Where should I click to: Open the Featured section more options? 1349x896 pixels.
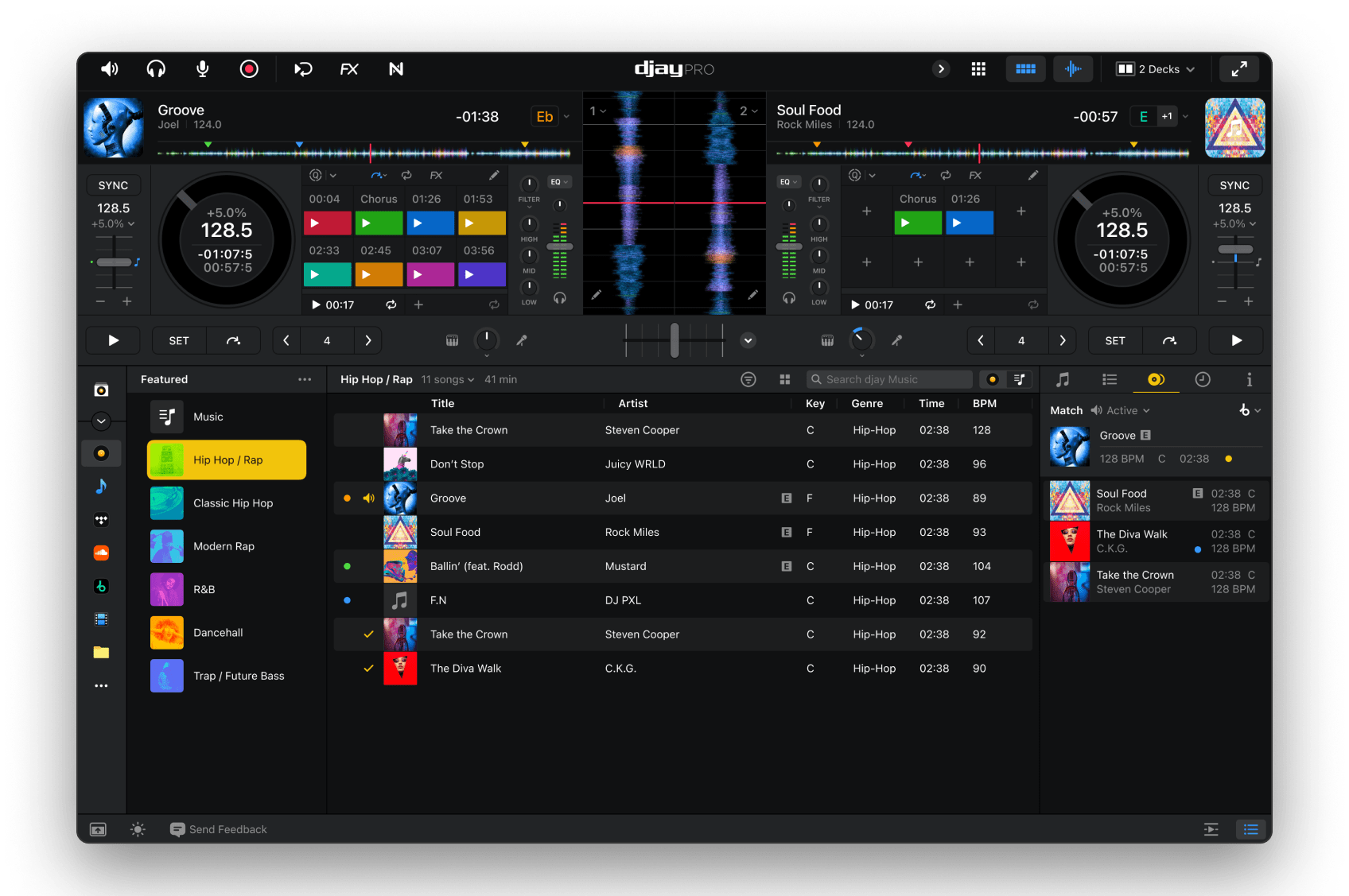coord(305,379)
